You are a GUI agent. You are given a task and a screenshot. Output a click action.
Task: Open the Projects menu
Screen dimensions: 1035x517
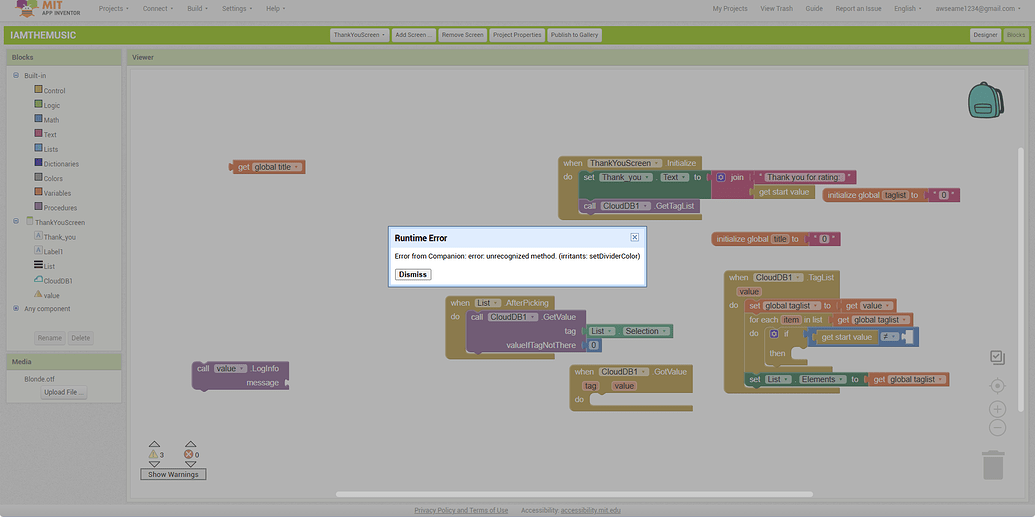(114, 8)
